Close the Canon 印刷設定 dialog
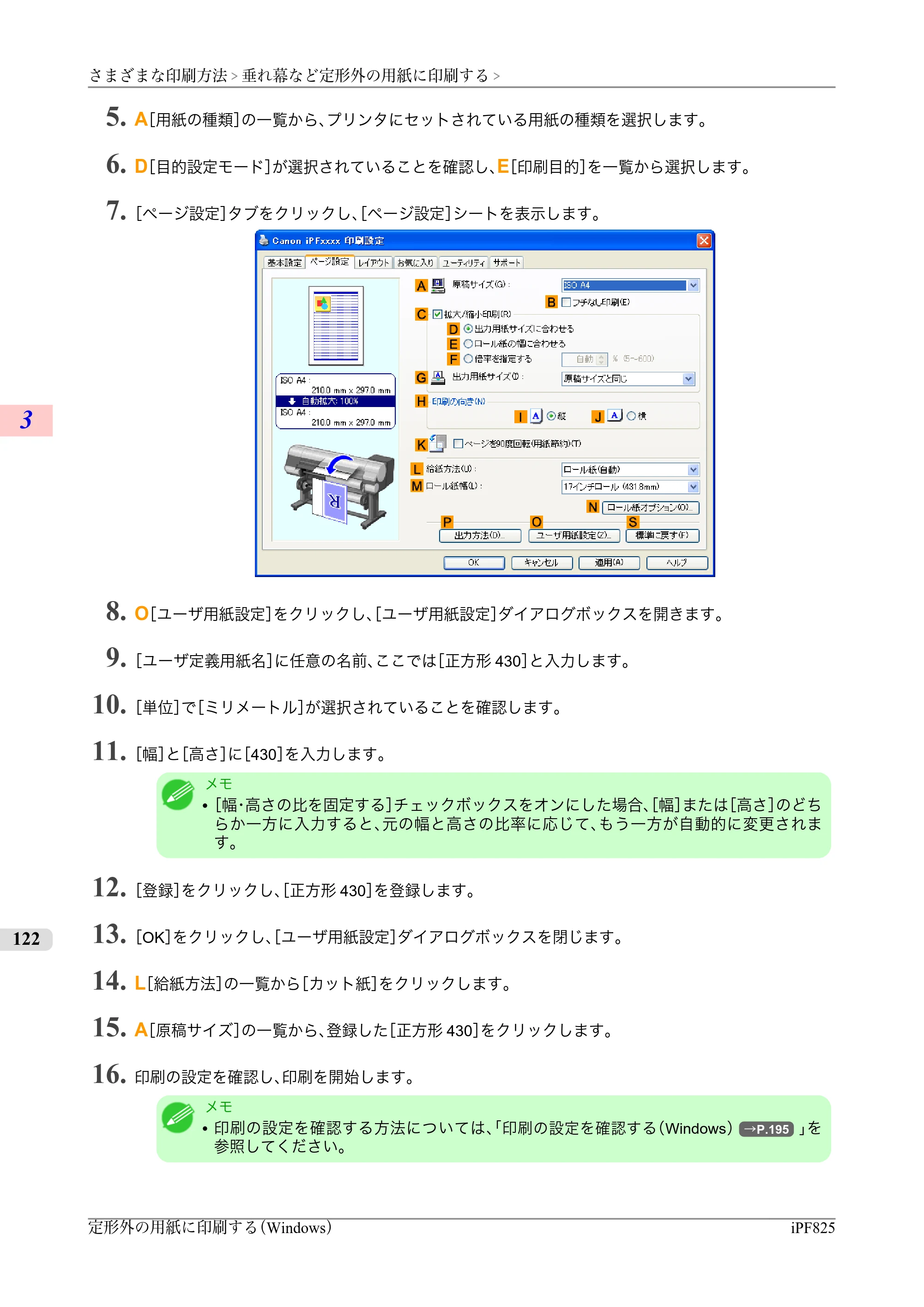 (x=704, y=240)
